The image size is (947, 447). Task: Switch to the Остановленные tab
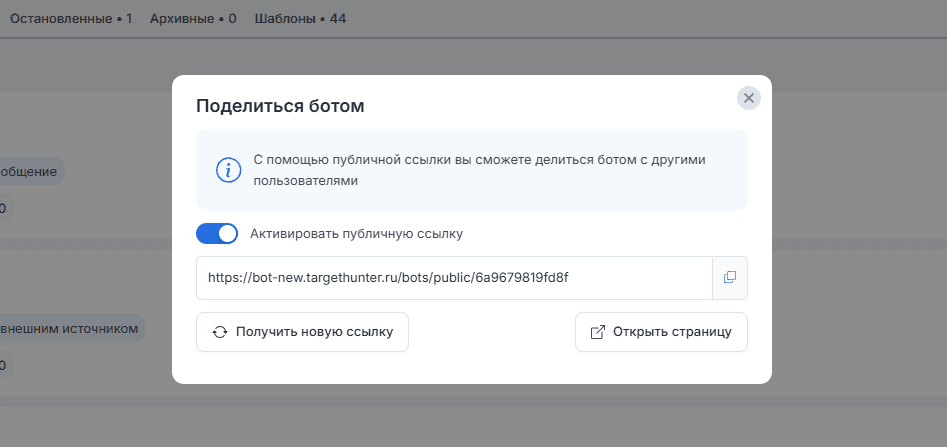click(71, 19)
